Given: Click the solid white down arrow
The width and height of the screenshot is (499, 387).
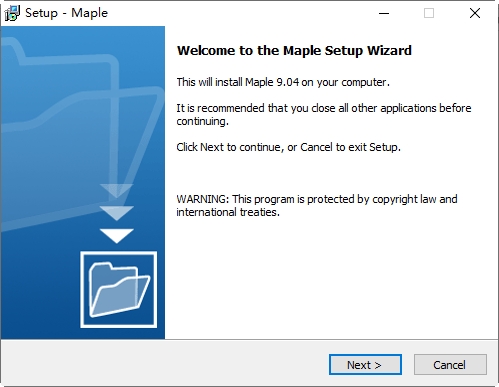Looking at the screenshot, I should [117, 235].
